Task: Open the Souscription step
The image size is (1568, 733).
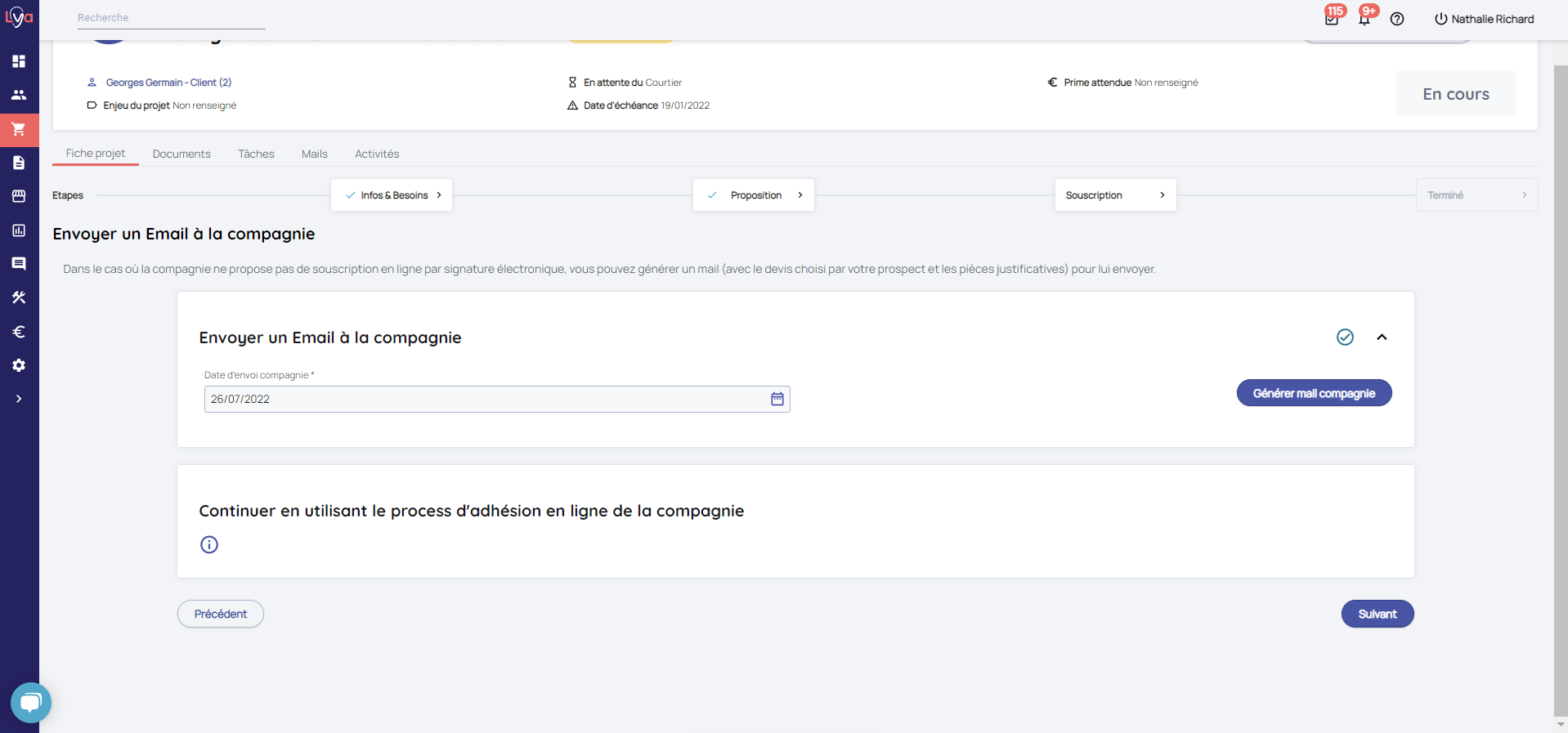Action: [1115, 195]
